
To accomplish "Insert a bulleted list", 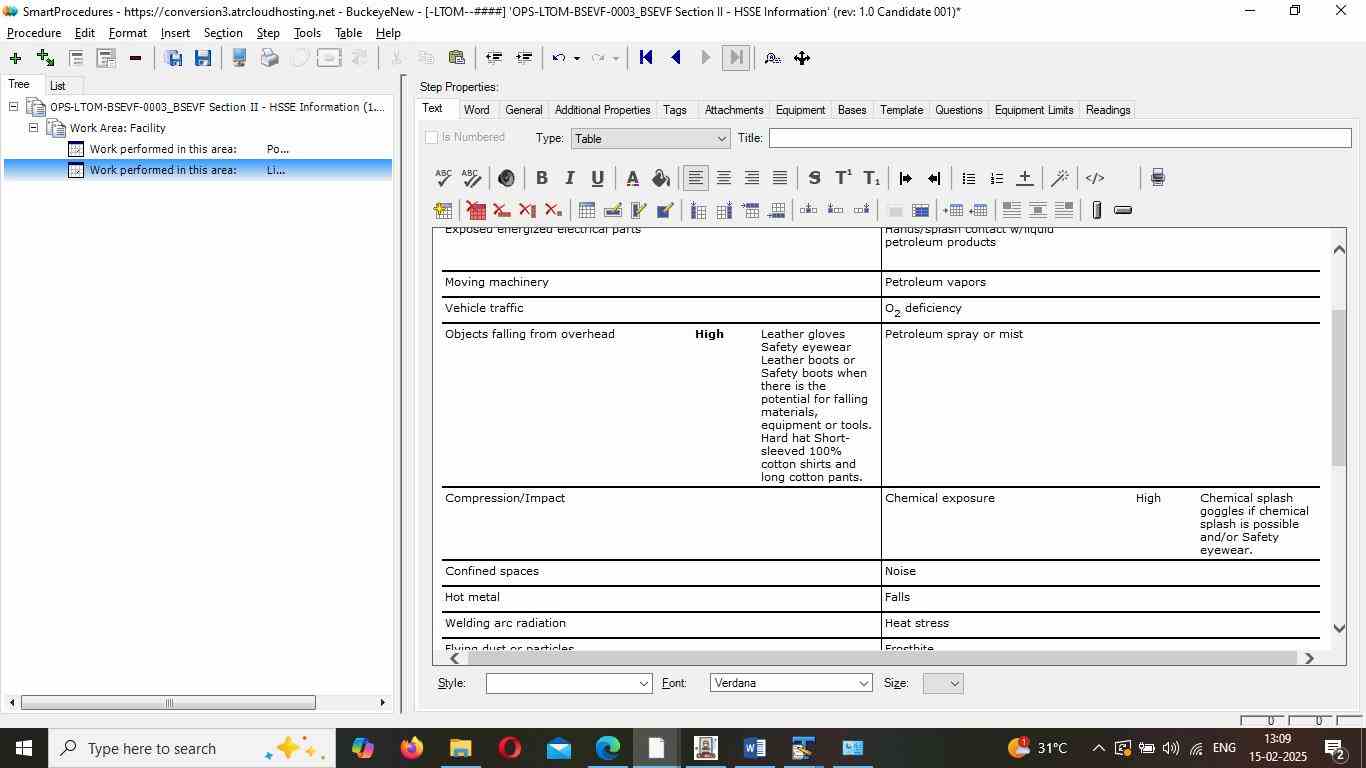I will tap(968, 178).
